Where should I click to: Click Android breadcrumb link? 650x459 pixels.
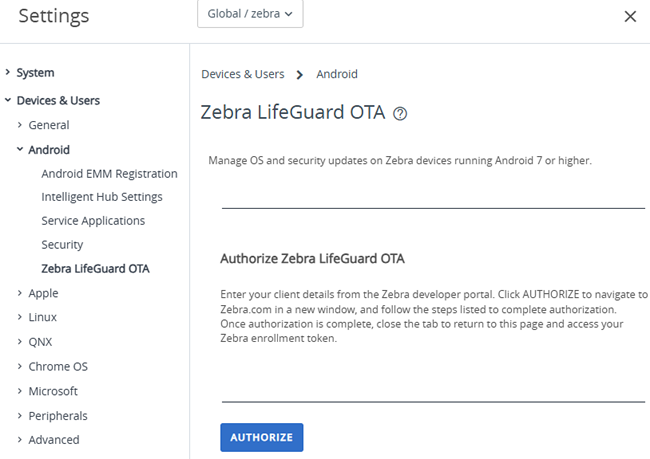pos(337,74)
